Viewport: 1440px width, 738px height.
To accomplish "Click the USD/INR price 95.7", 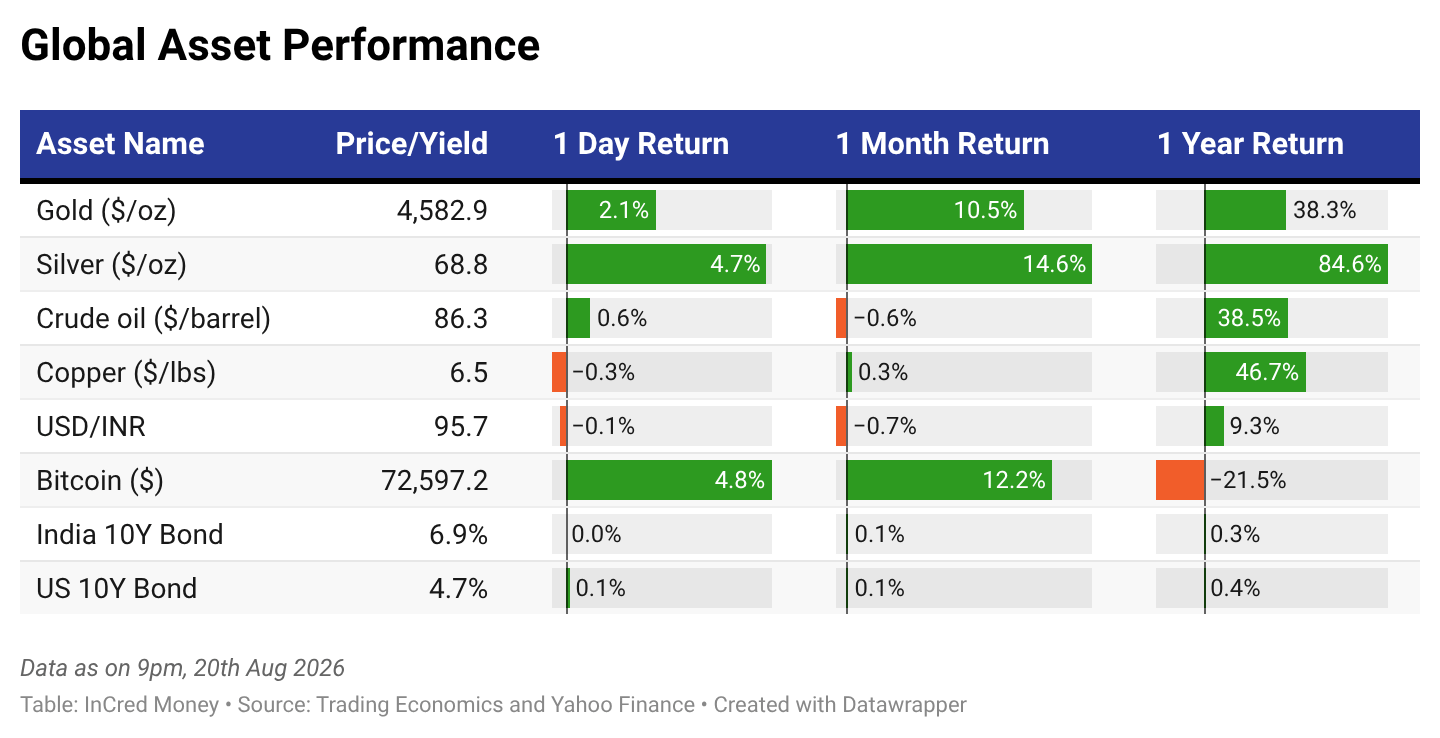I will point(462,427).
